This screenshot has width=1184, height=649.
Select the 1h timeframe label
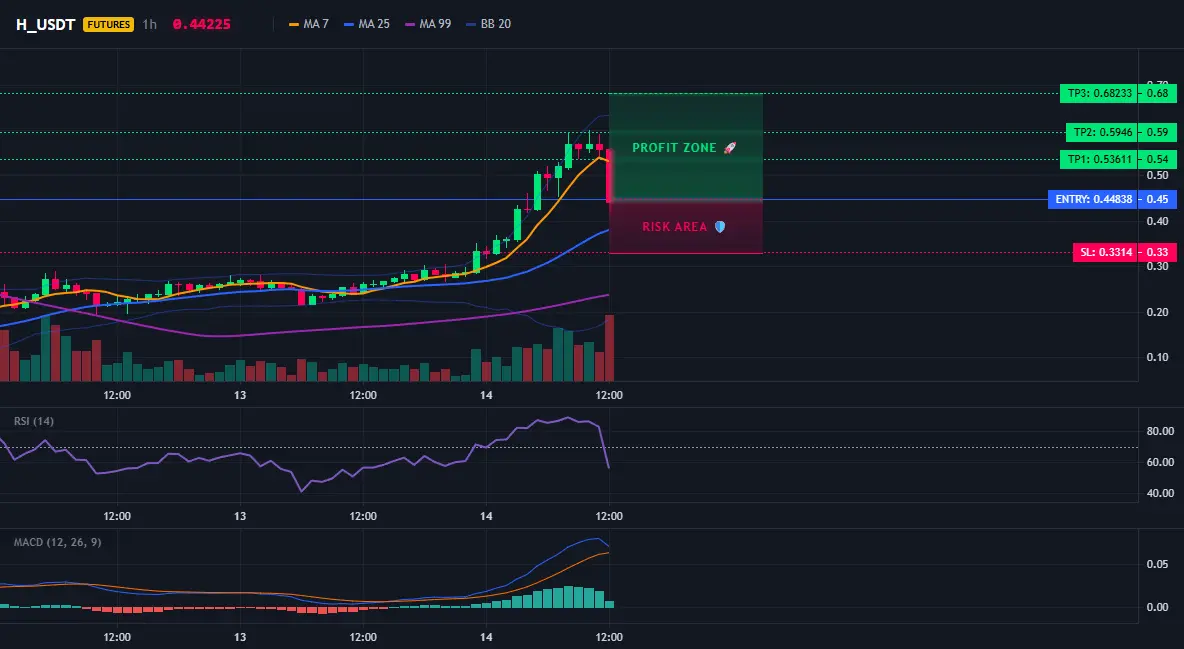click(150, 24)
